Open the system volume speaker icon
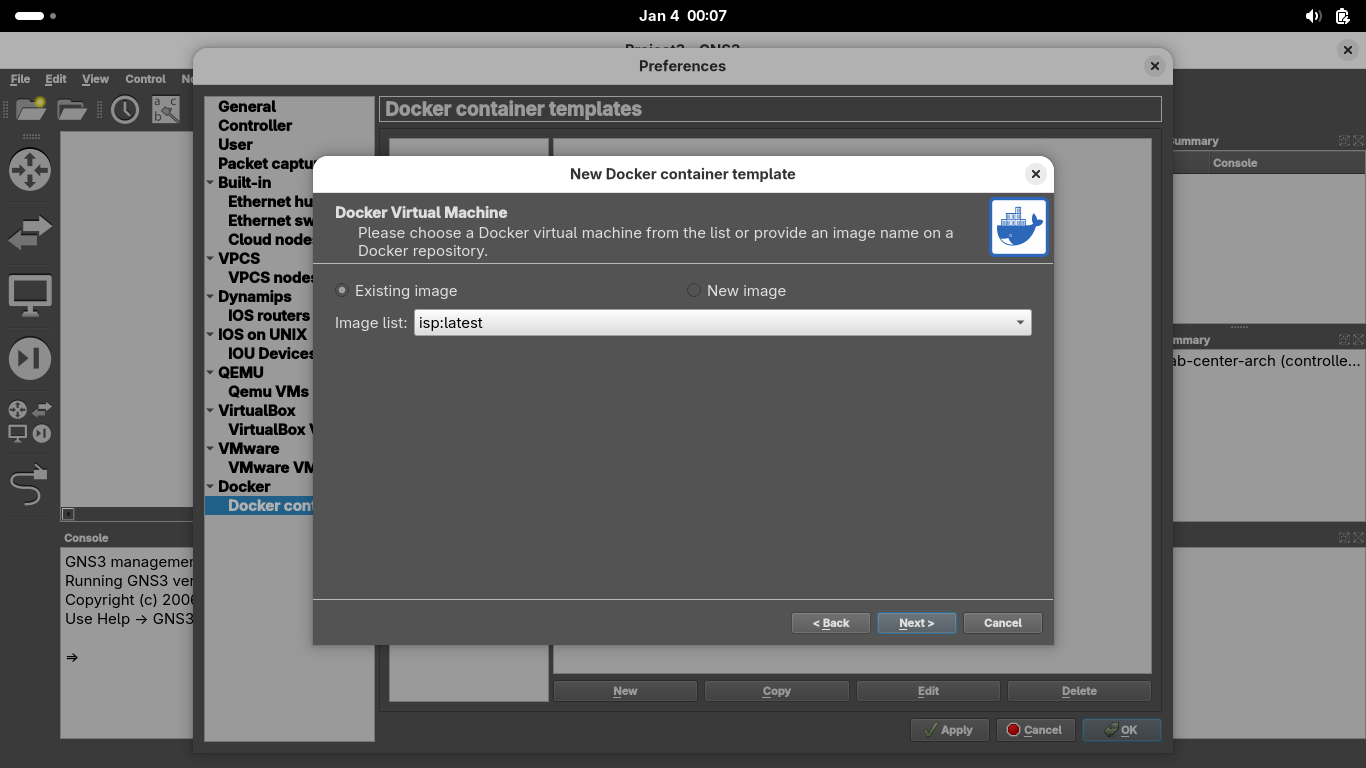 click(1313, 16)
